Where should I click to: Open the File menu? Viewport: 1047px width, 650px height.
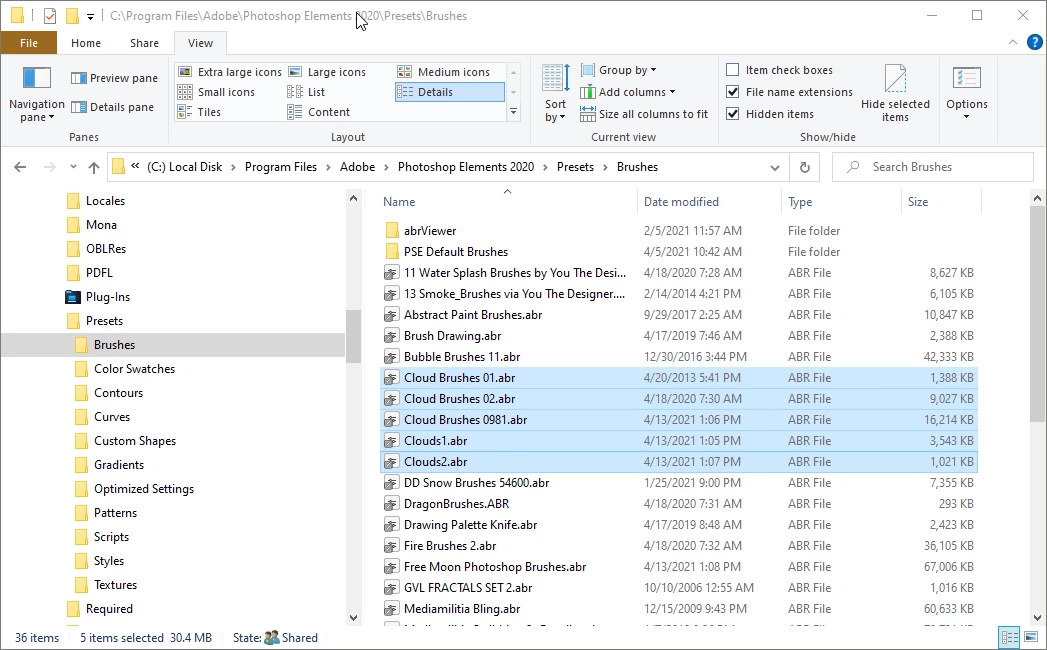[29, 43]
